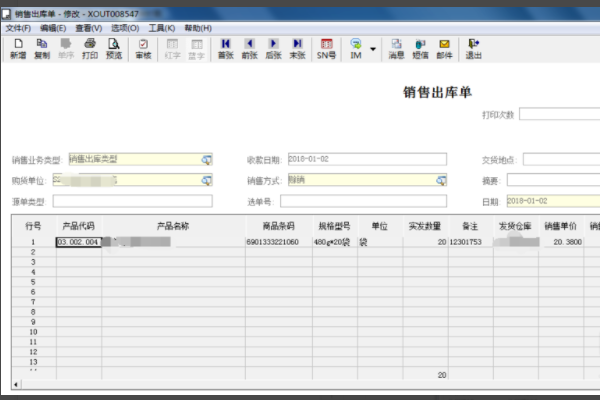The image size is (600, 400).
Task: Select remark cell 12301753
Action: tap(471, 242)
